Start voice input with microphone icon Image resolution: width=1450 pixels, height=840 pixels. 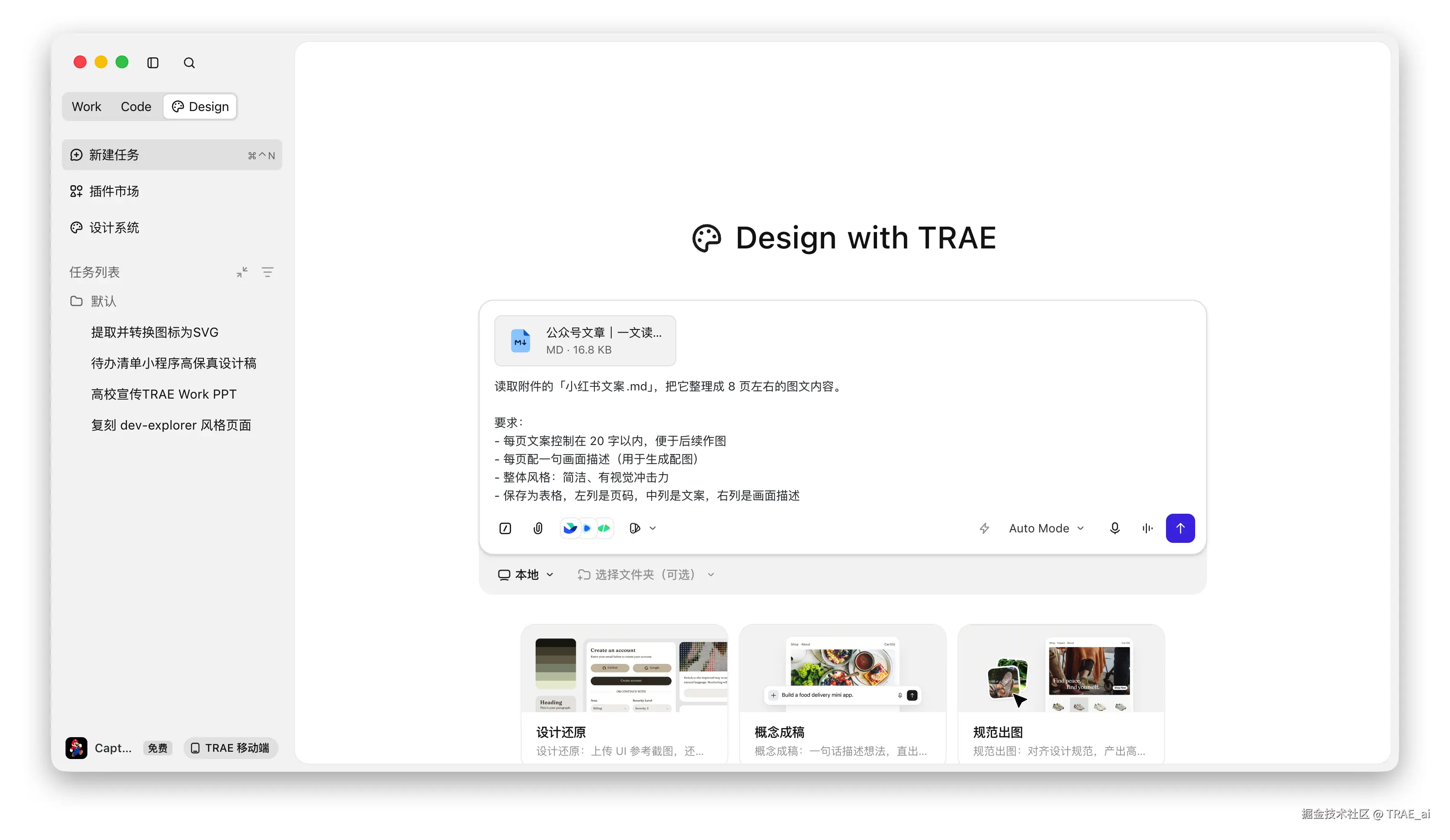tap(1114, 528)
